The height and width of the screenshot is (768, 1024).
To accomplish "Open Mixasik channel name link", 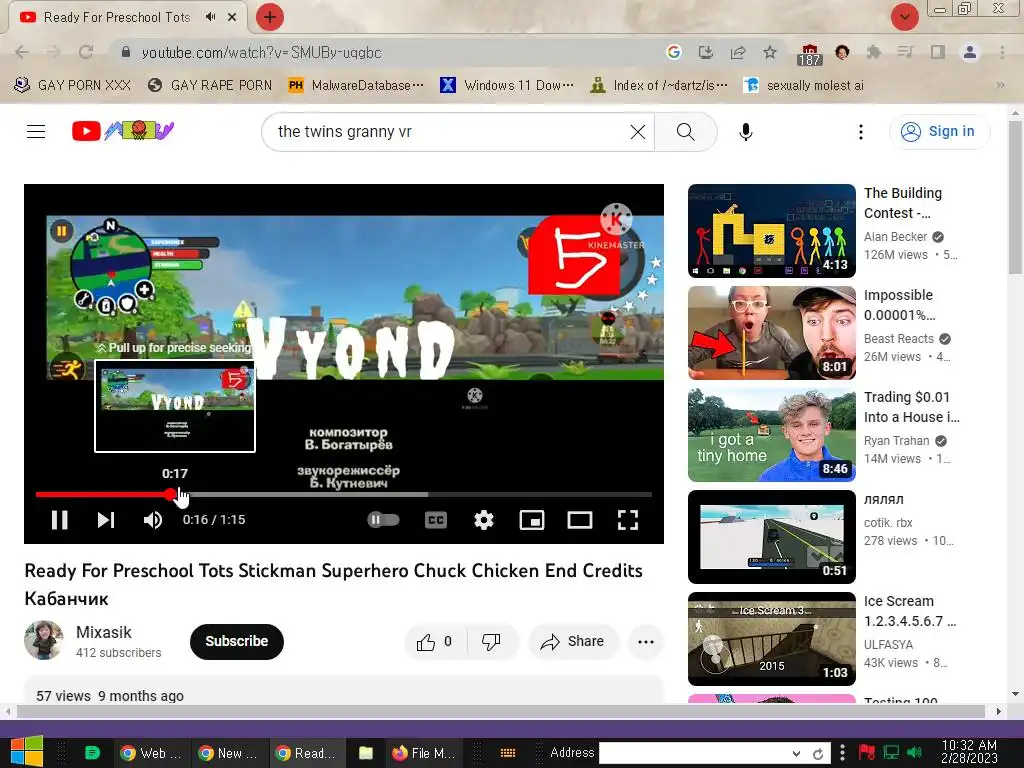I will pos(104,632).
